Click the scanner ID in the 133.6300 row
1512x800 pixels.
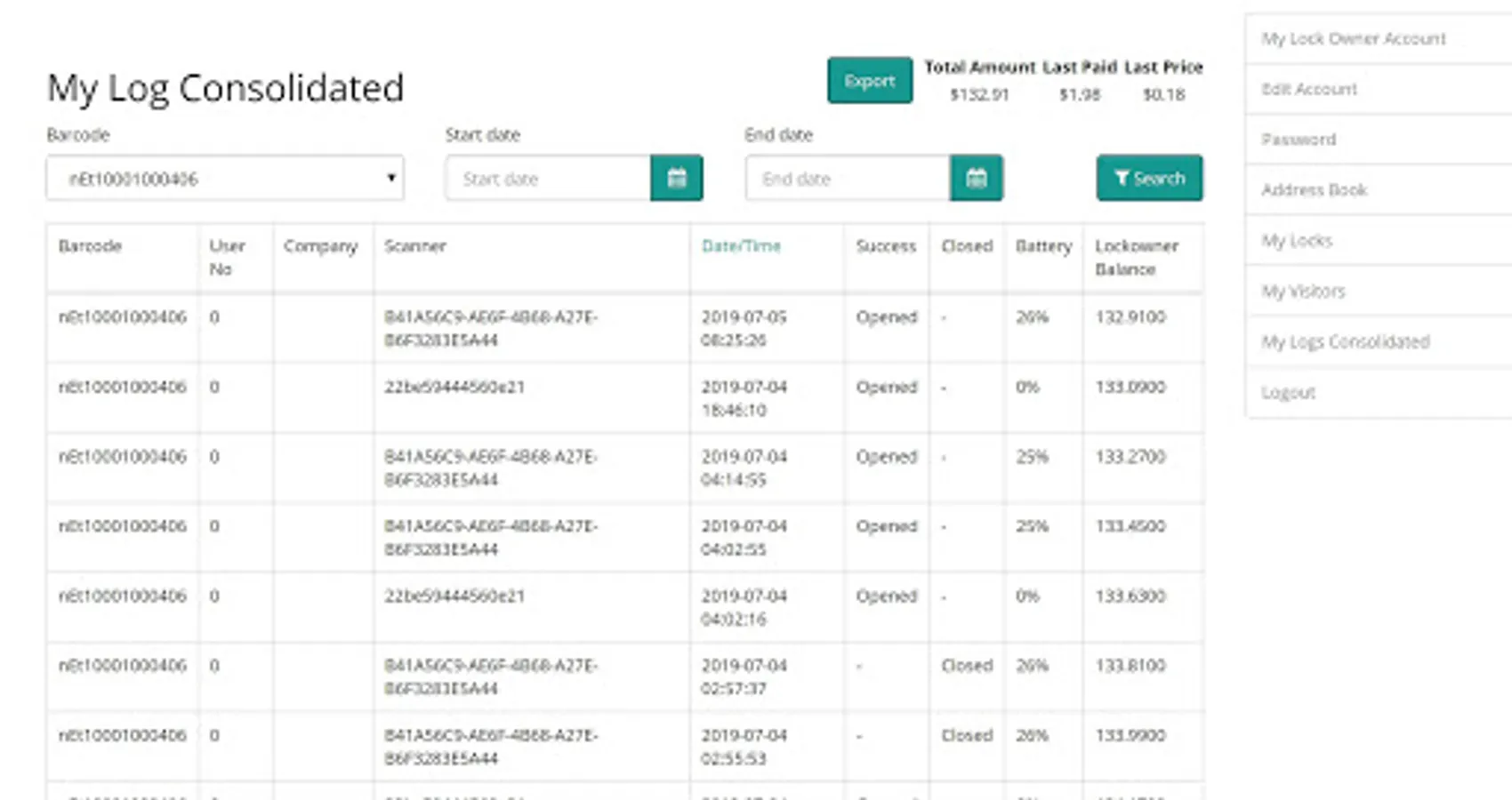click(x=454, y=596)
